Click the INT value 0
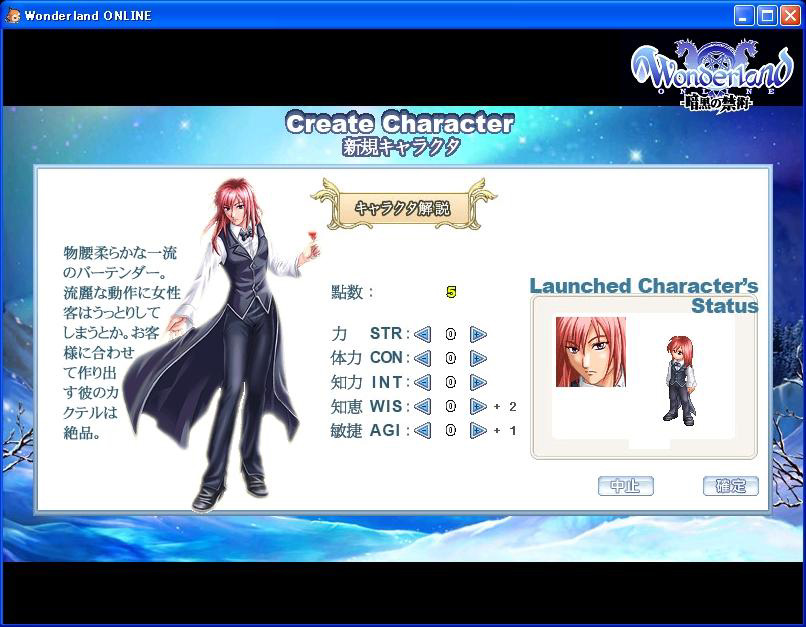Viewport: 806px width, 627px height. click(451, 382)
